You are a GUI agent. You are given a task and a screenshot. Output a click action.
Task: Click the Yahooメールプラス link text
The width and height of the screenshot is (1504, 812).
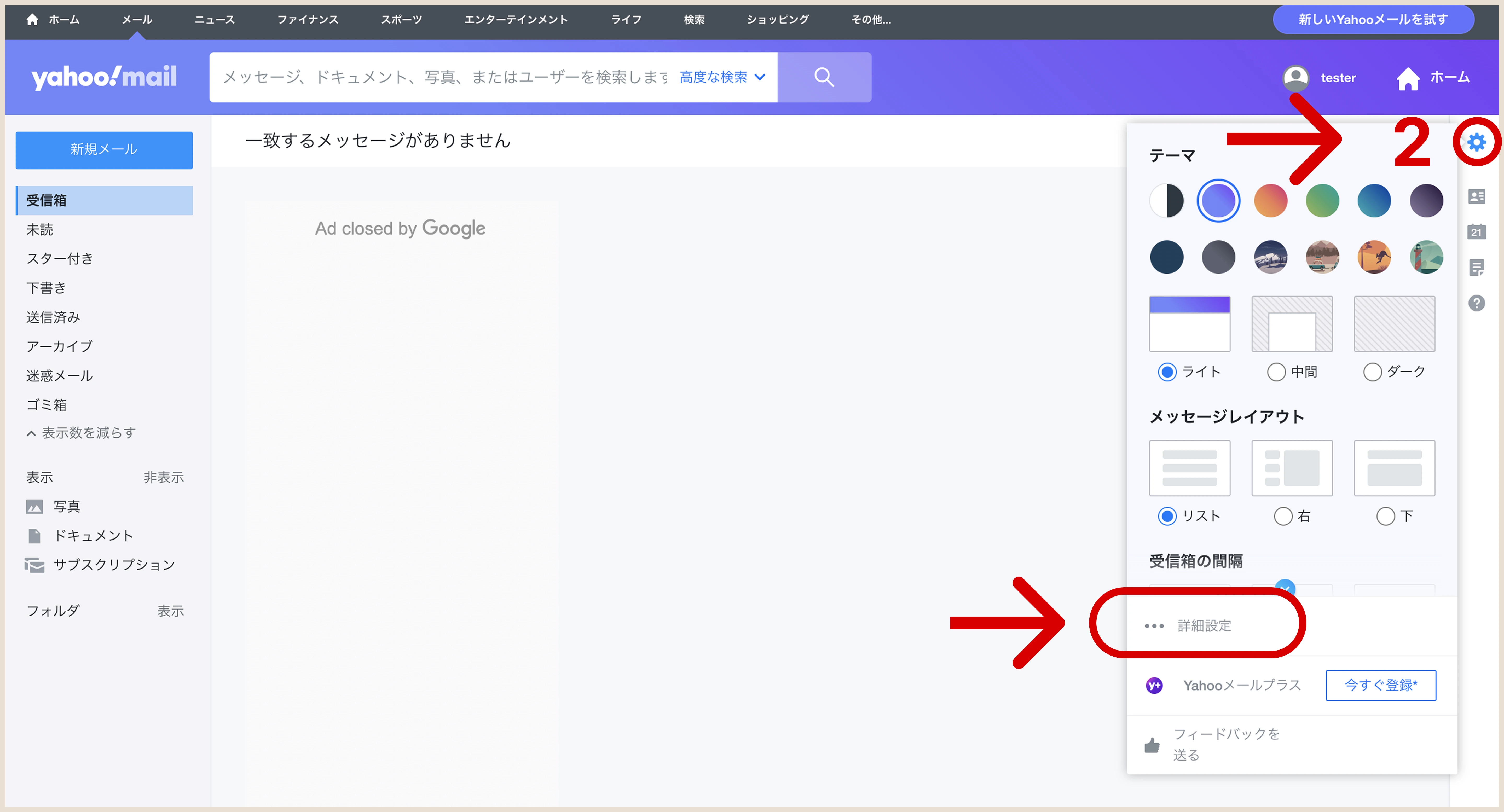pyautogui.click(x=1242, y=685)
